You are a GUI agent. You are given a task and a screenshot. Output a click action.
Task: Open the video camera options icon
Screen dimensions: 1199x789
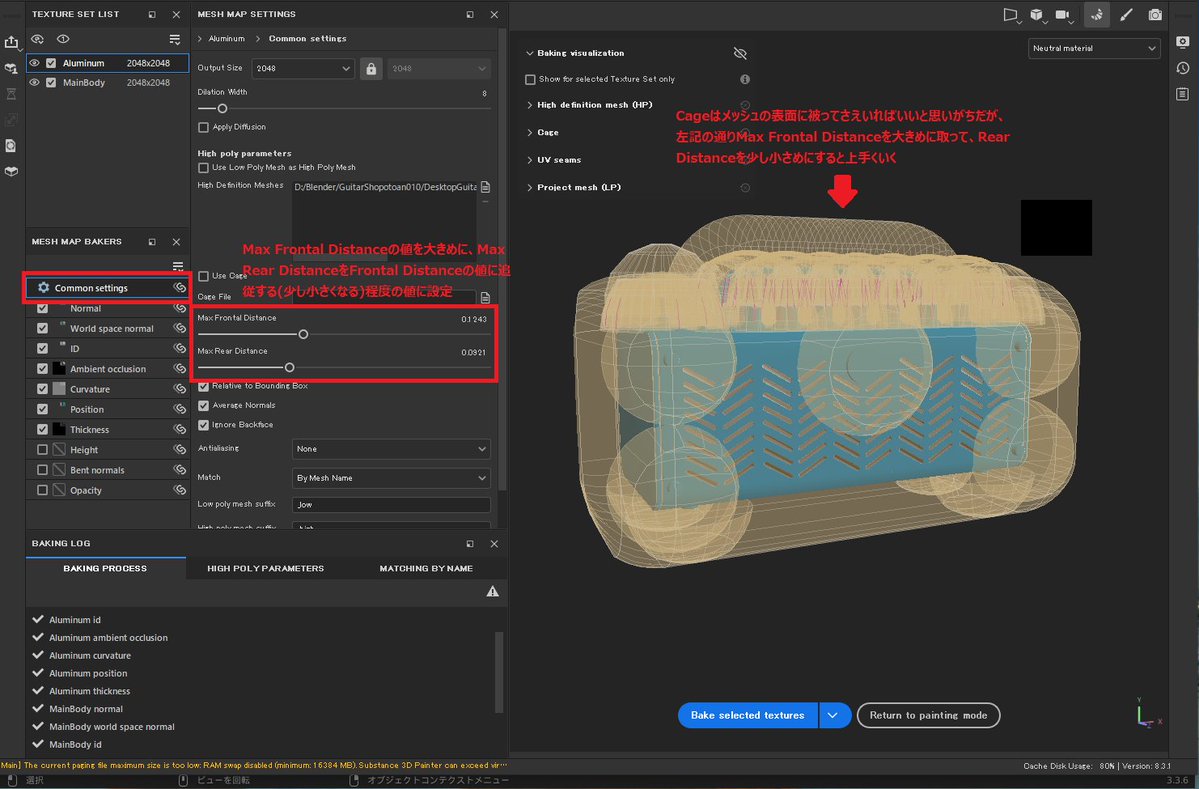coord(1064,15)
